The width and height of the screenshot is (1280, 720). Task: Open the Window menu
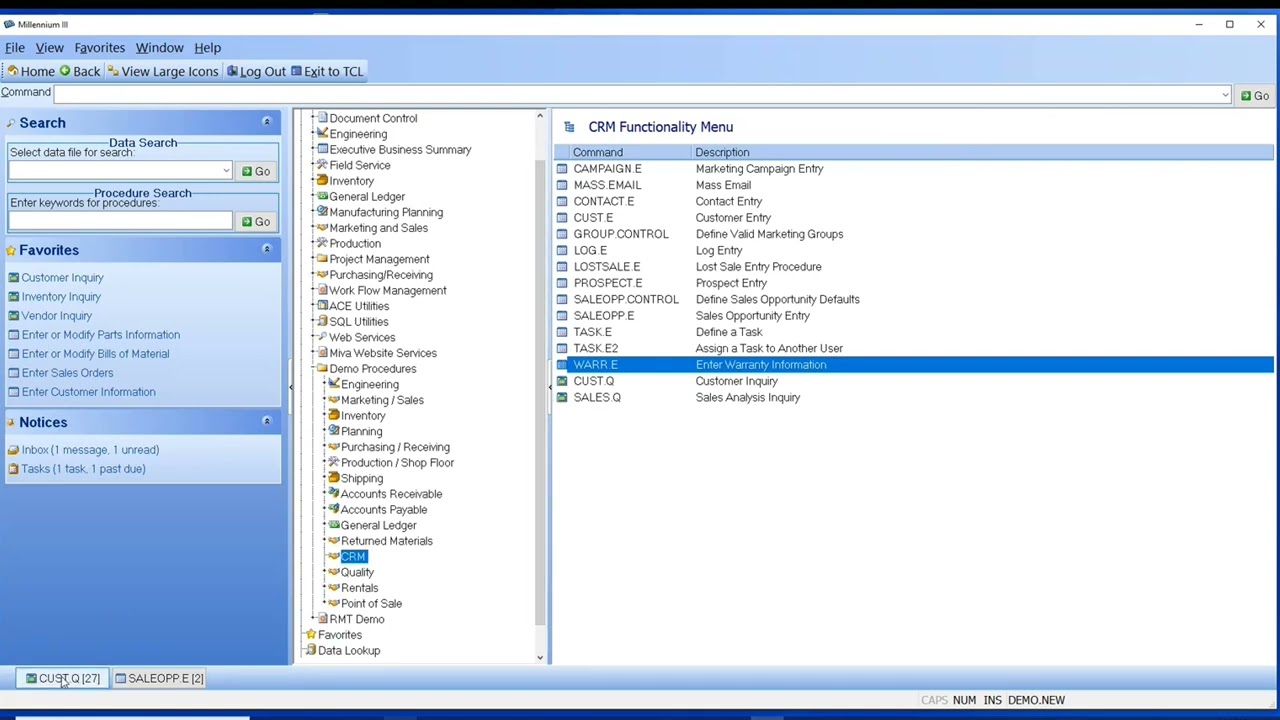(x=159, y=47)
